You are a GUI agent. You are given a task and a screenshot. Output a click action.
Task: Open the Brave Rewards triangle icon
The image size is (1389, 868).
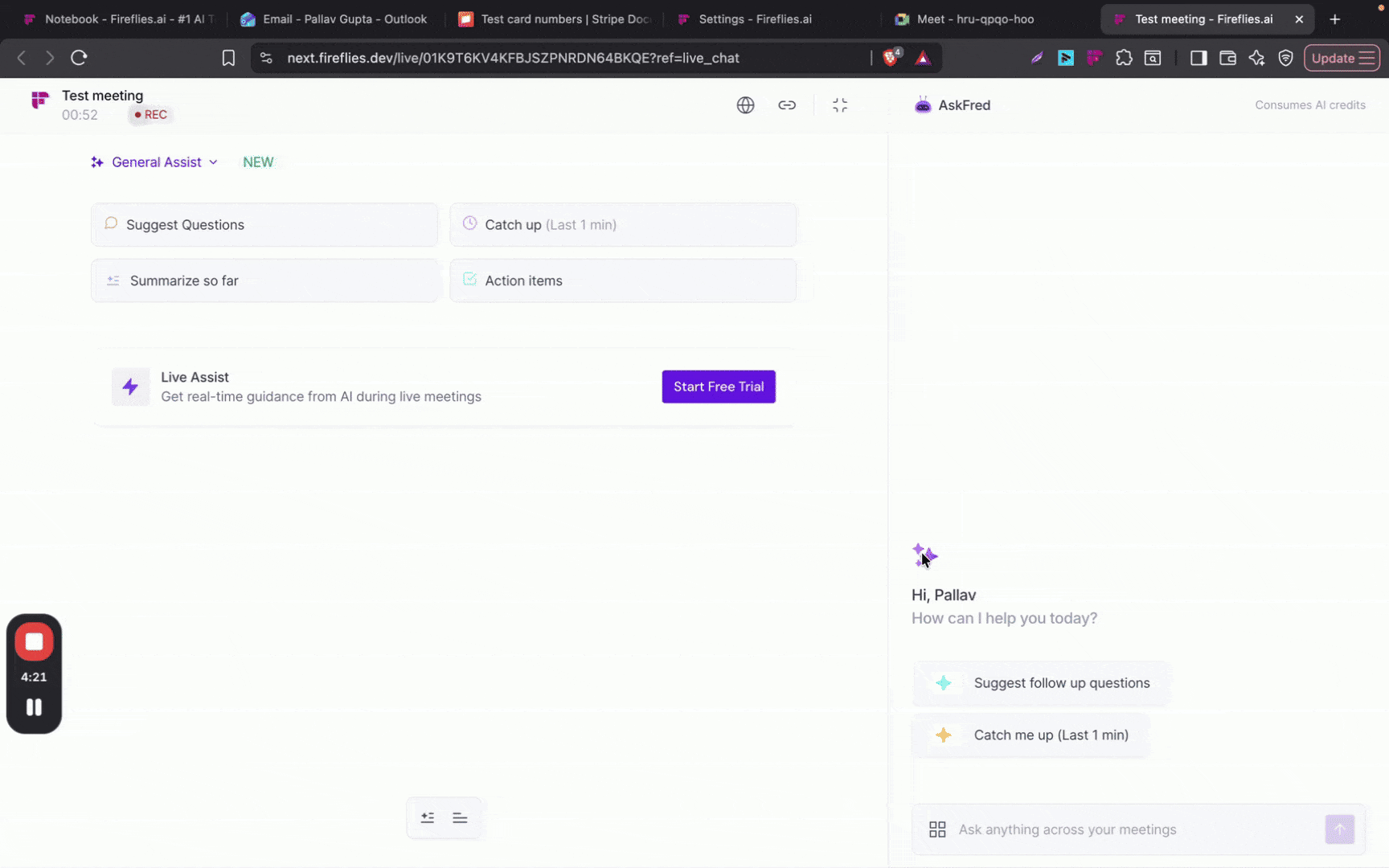pos(923,58)
